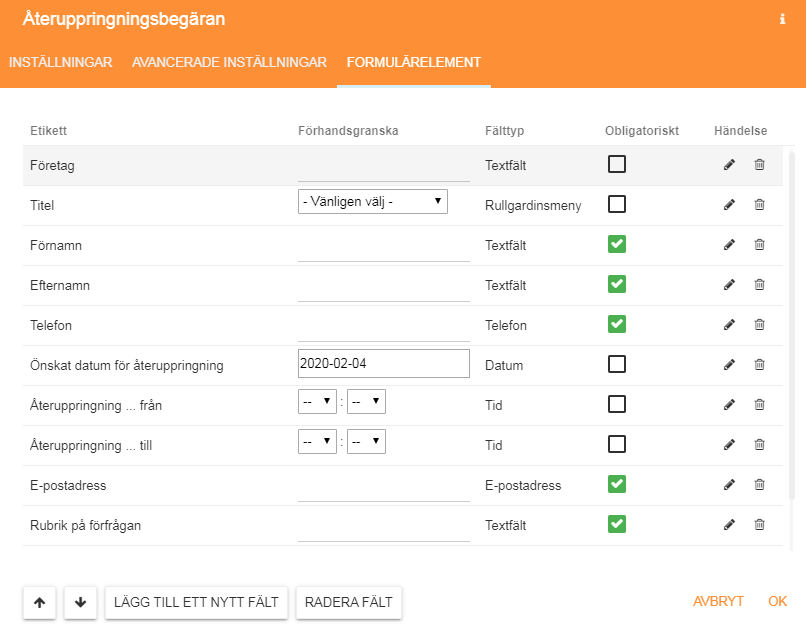Move selected field down with arrow button
The image size is (806, 625).
pyautogui.click(x=81, y=602)
